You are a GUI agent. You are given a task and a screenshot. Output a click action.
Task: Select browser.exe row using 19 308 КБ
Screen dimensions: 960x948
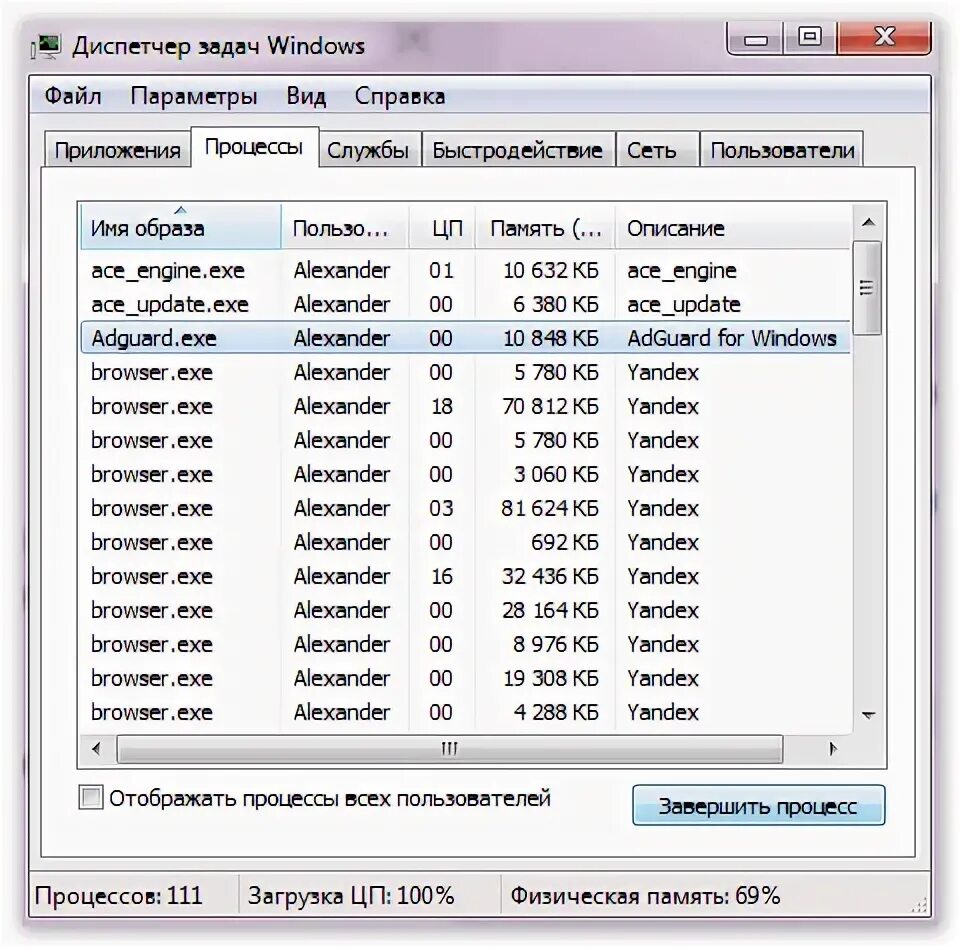(x=465, y=678)
